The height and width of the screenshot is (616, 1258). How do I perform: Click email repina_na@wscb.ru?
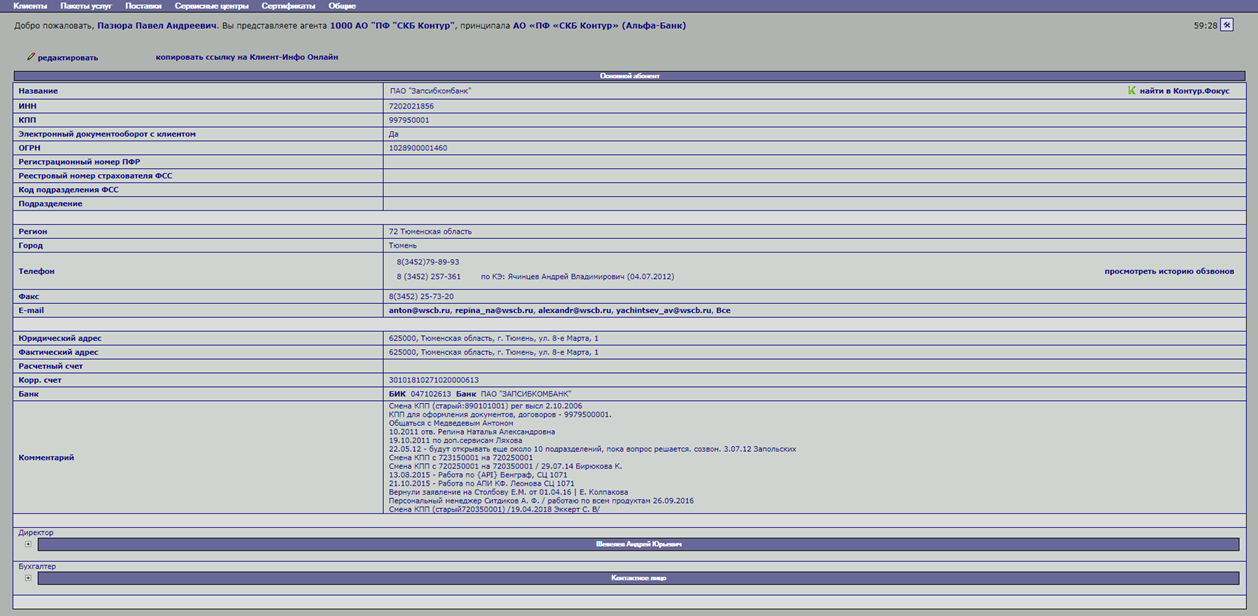coord(494,311)
